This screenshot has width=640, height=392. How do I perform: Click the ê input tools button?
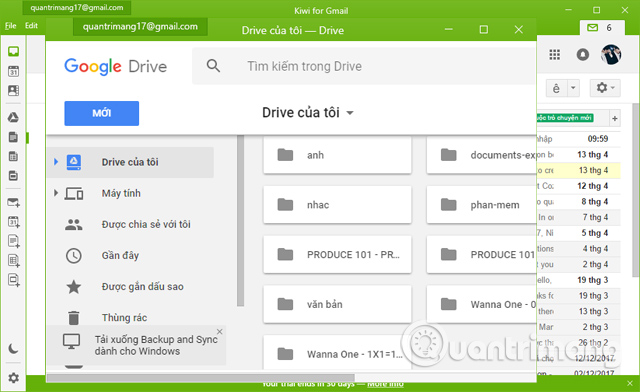[x=556, y=88]
